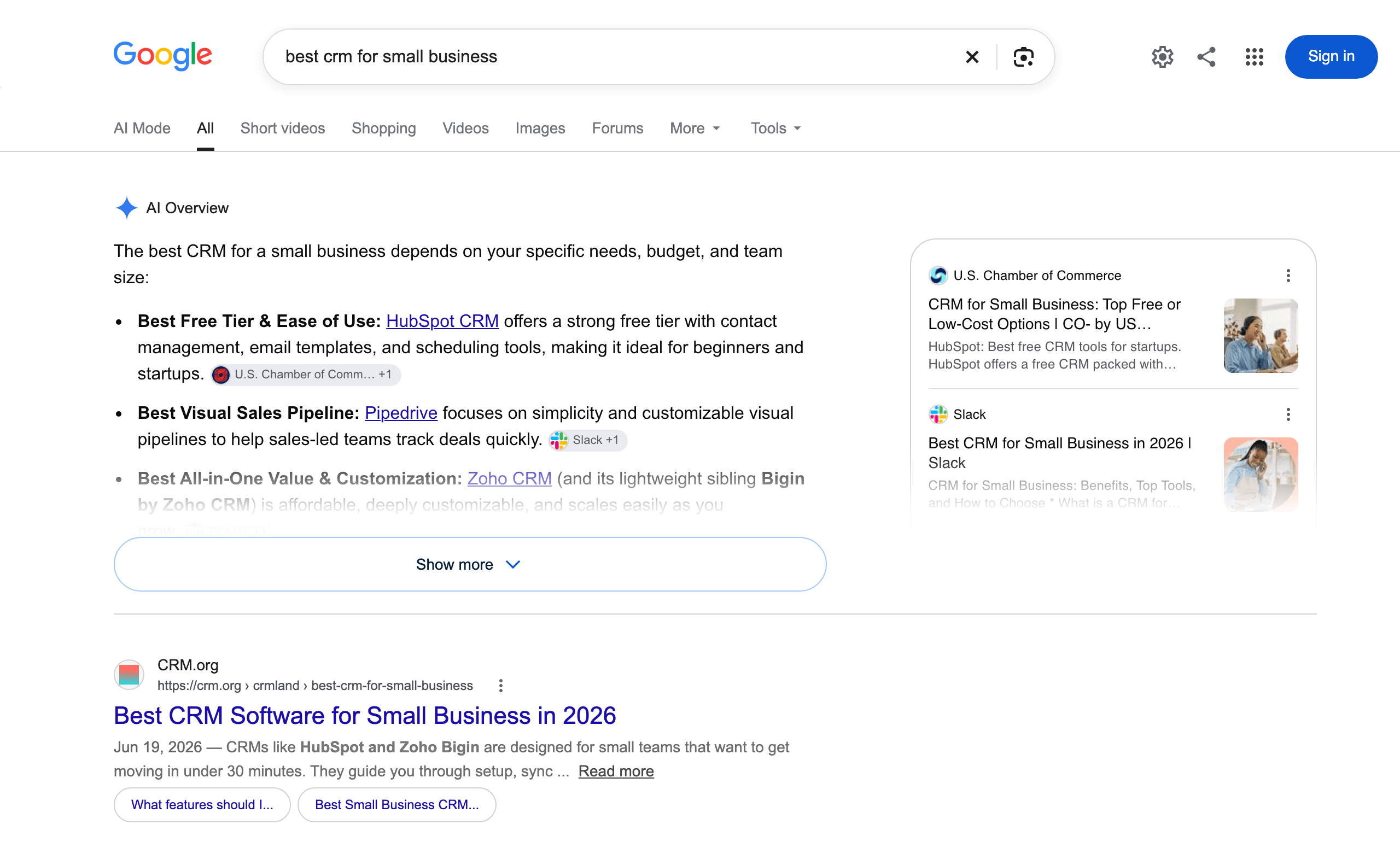Screen dimensions: 1400x842
Task: Open the U.S. Chamber of Commerce card thumbnail
Action: tap(1261, 336)
